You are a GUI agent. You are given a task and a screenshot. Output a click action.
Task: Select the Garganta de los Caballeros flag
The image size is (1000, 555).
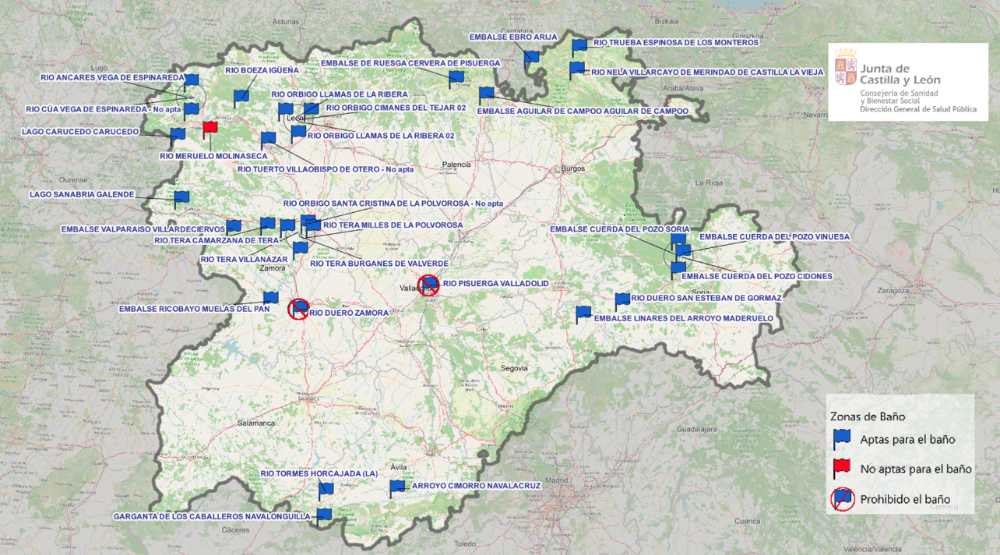pyautogui.click(x=323, y=517)
